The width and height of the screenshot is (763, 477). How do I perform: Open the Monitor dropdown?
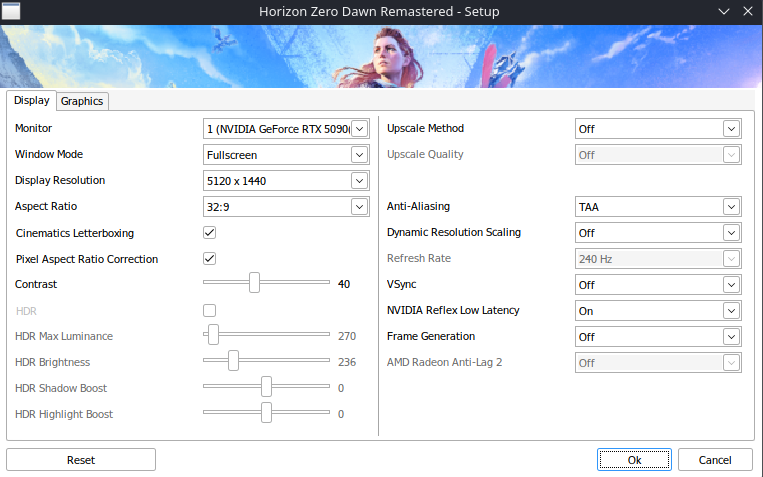coord(286,129)
